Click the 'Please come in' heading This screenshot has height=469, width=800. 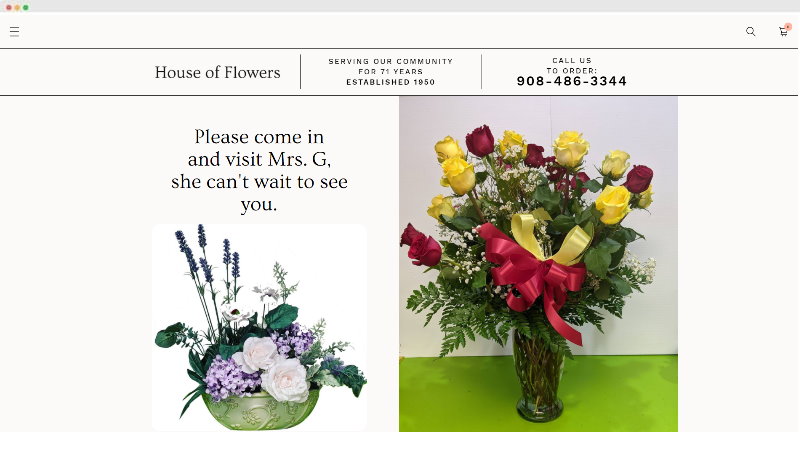(x=259, y=137)
